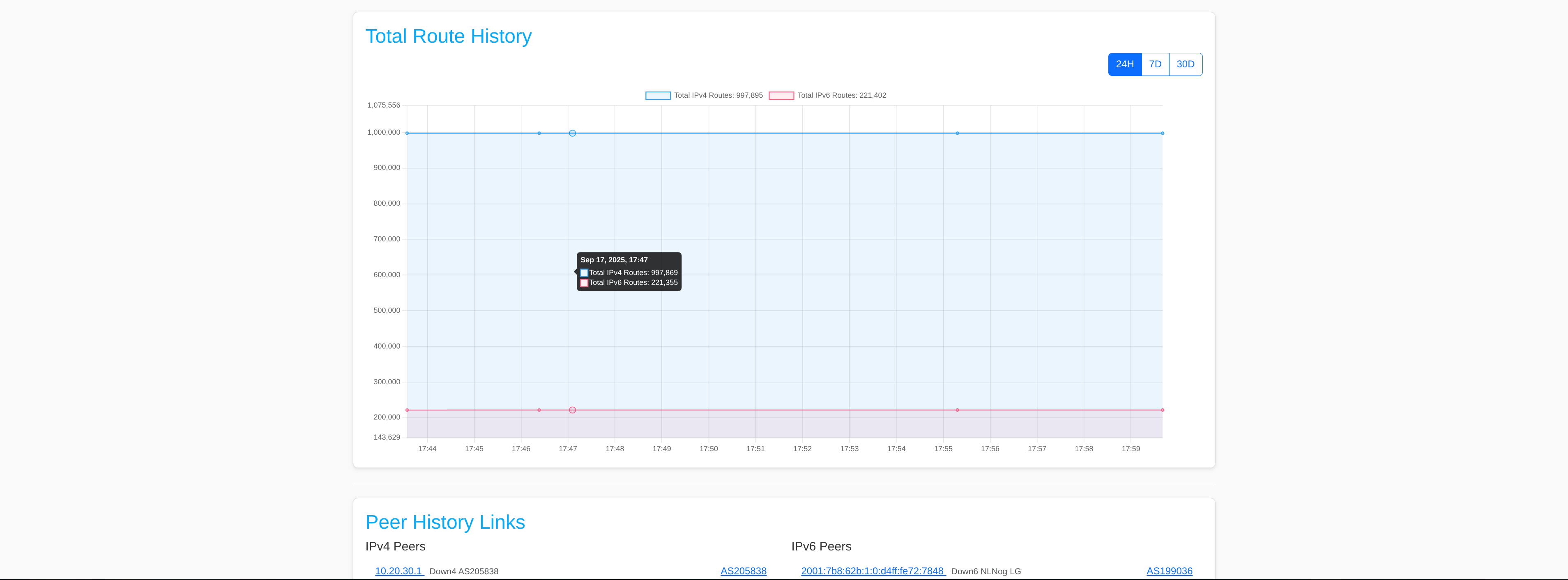1568x580 pixels.
Task: Click the last IPv4 point at chart end
Action: 1162,133
